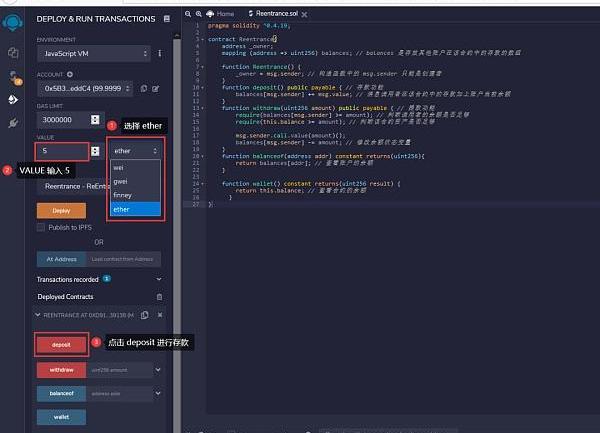Expand the Transactions recorded section

(158, 279)
